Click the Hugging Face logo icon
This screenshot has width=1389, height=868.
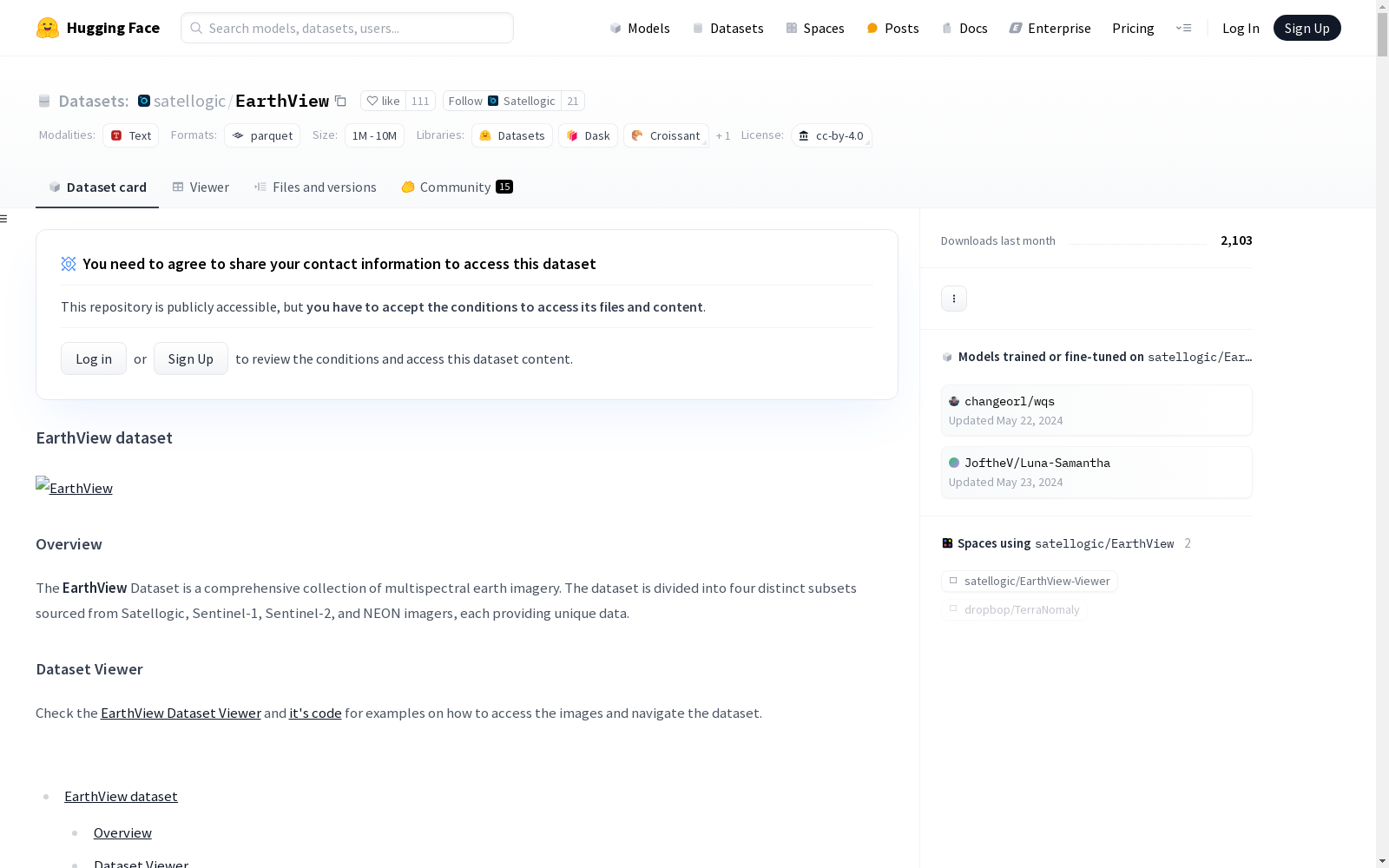pos(48,28)
